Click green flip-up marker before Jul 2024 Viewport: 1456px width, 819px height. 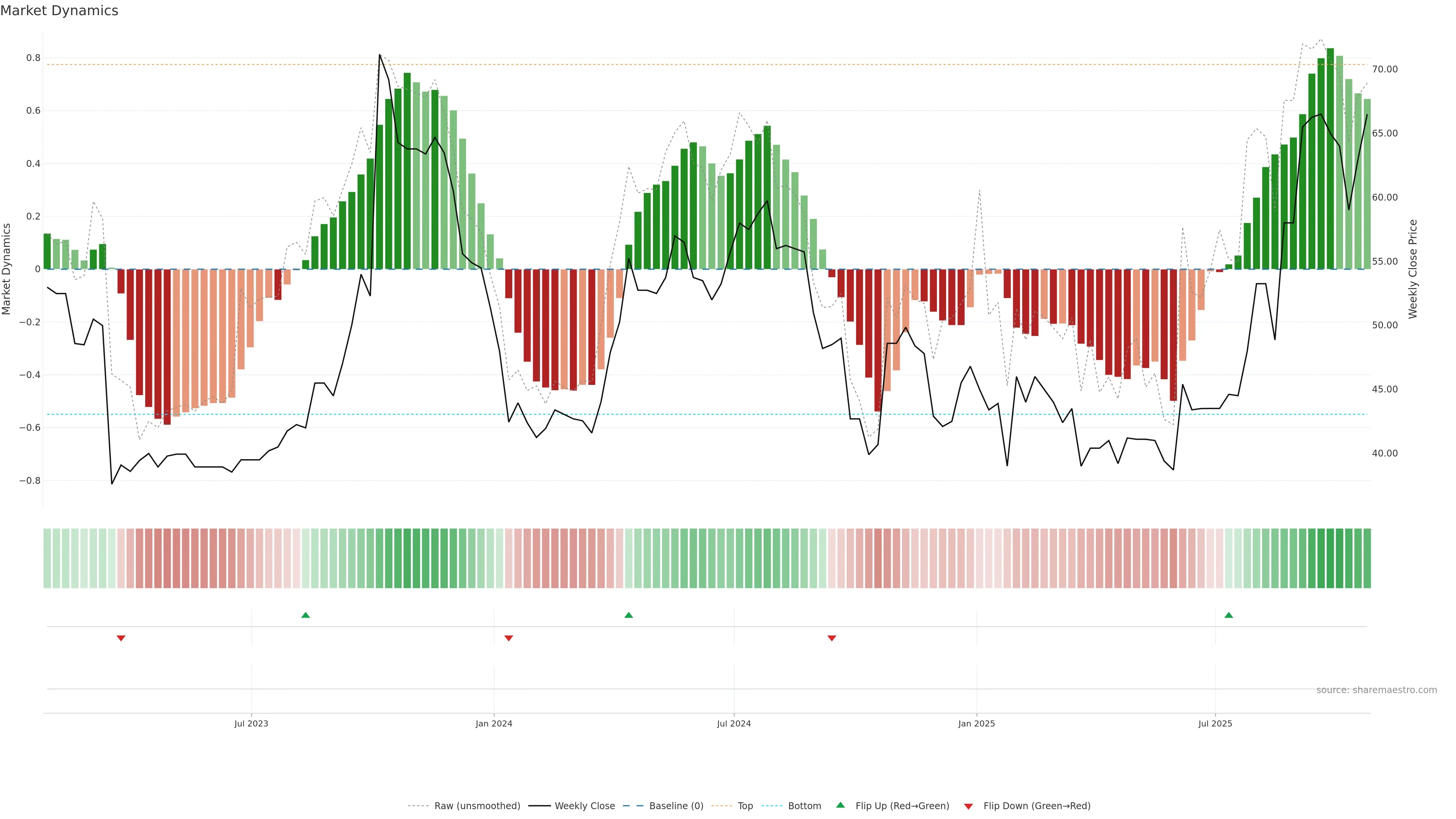[629, 615]
